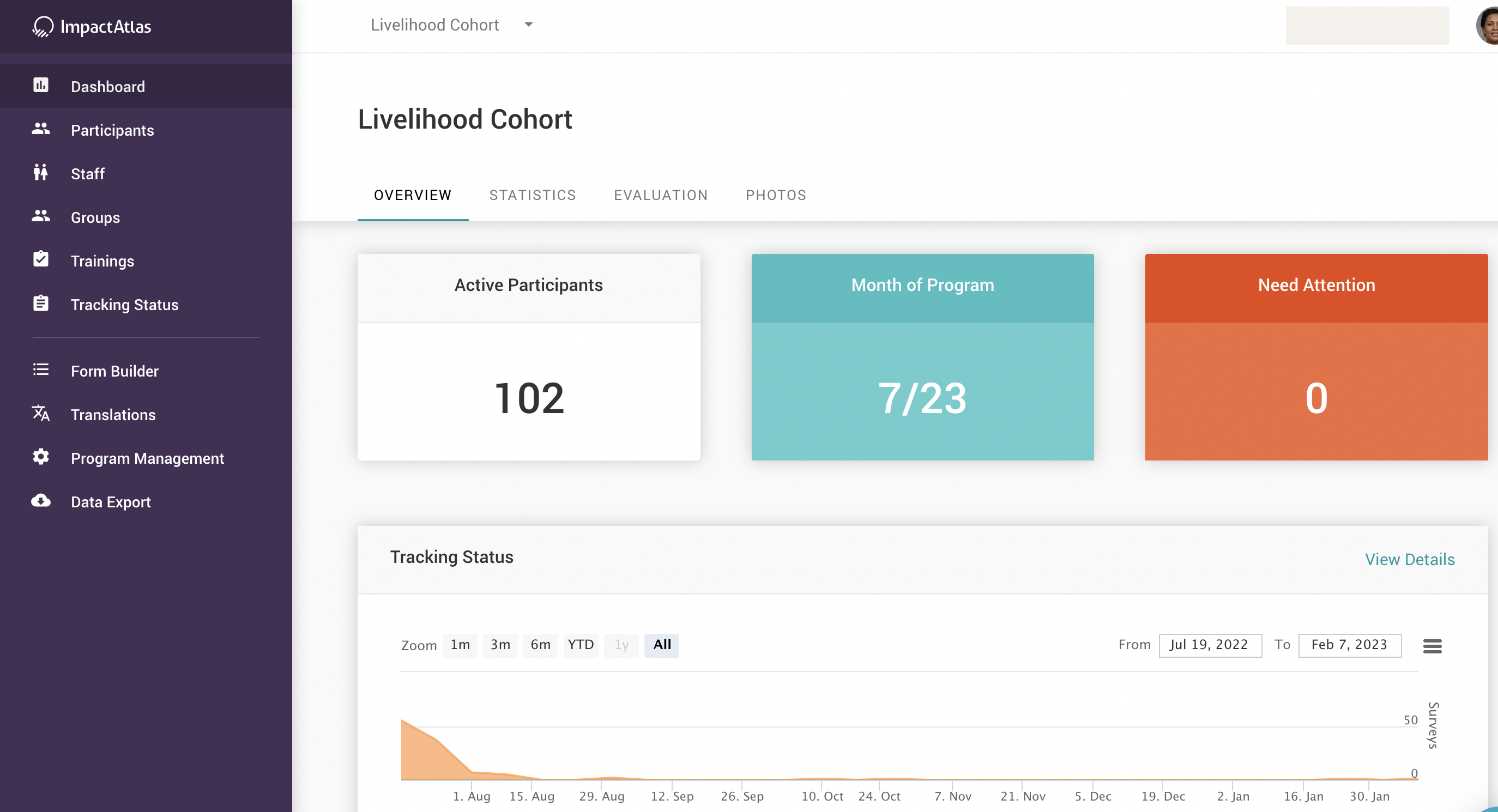Switch to the Evaluation tab

(x=661, y=195)
